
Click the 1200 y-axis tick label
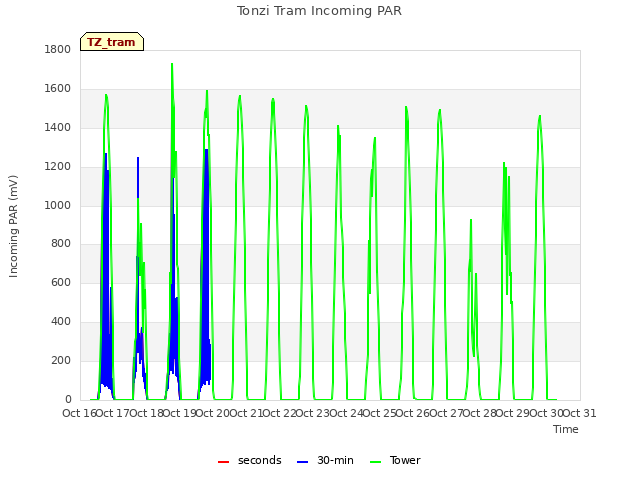[58, 167]
